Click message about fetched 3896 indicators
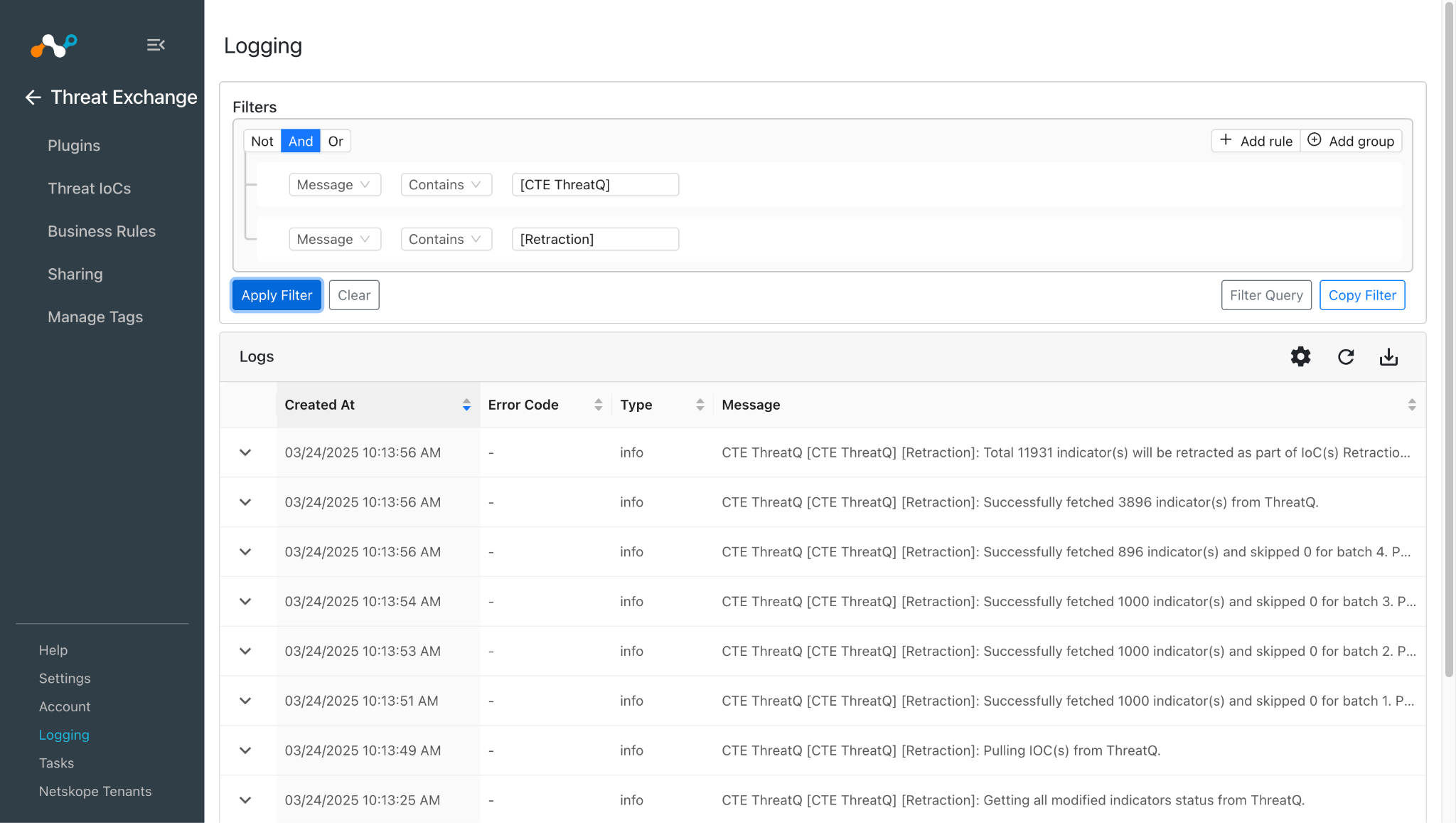1456x823 pixels. [1020, 502]
